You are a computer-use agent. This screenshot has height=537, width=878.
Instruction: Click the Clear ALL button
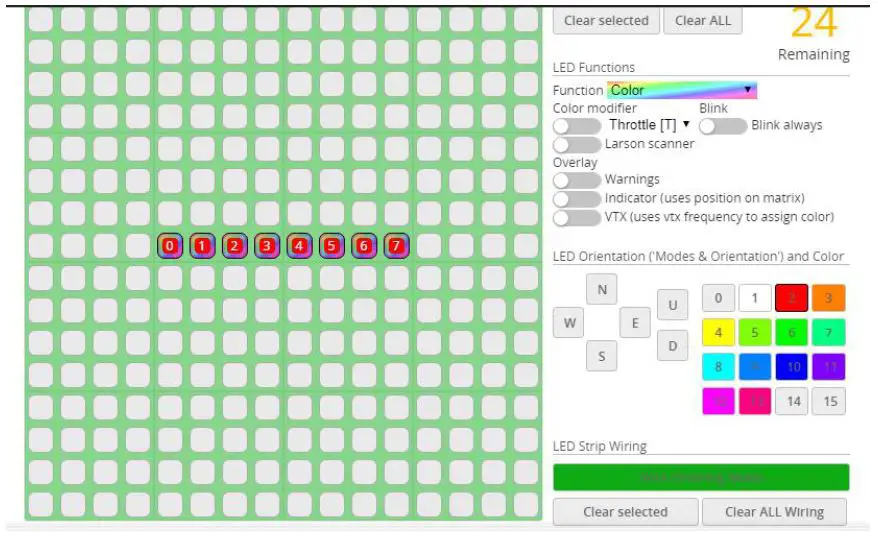pyautogui.click(x=703, y=21)
